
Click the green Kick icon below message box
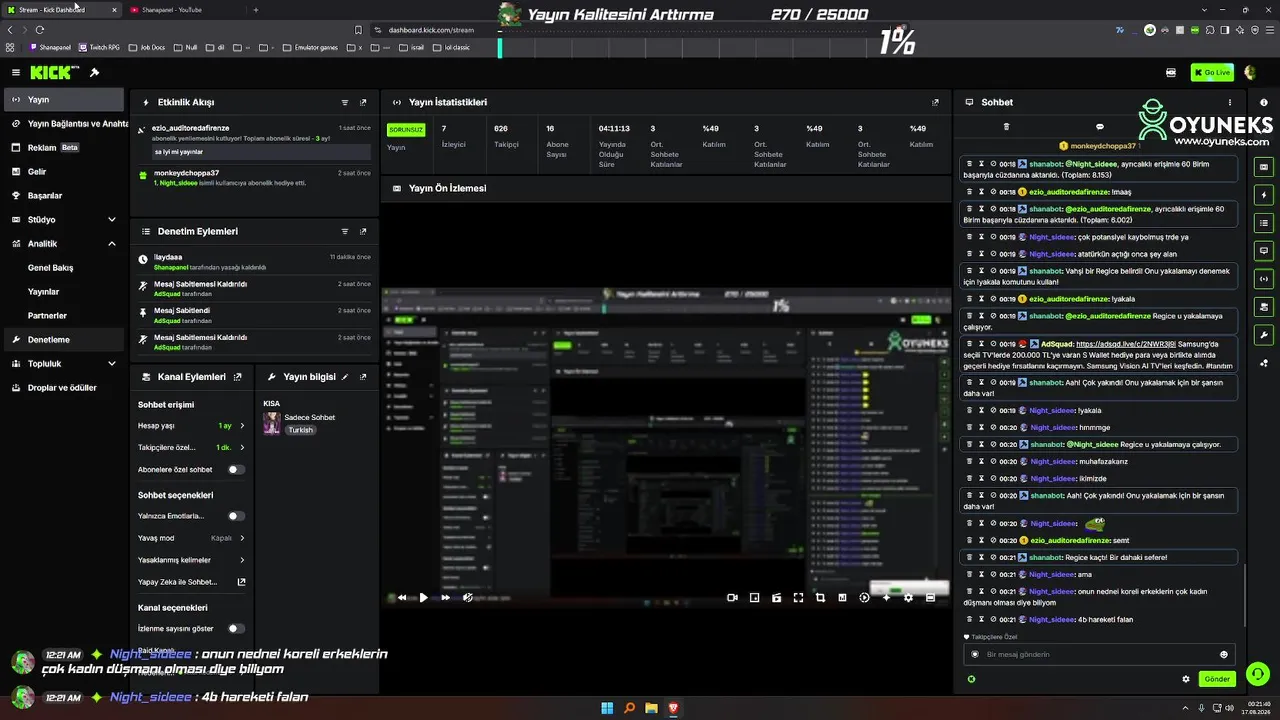coord(970,679)
